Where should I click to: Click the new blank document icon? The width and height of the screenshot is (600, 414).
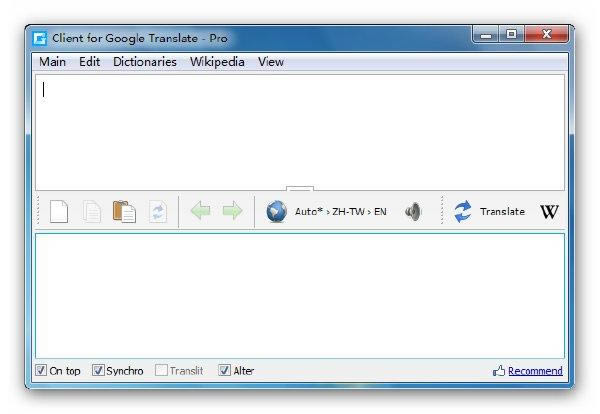(x=59, y=212)
